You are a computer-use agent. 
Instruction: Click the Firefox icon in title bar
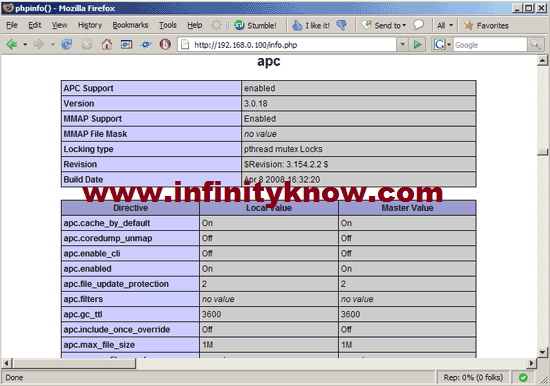point(8,7)
